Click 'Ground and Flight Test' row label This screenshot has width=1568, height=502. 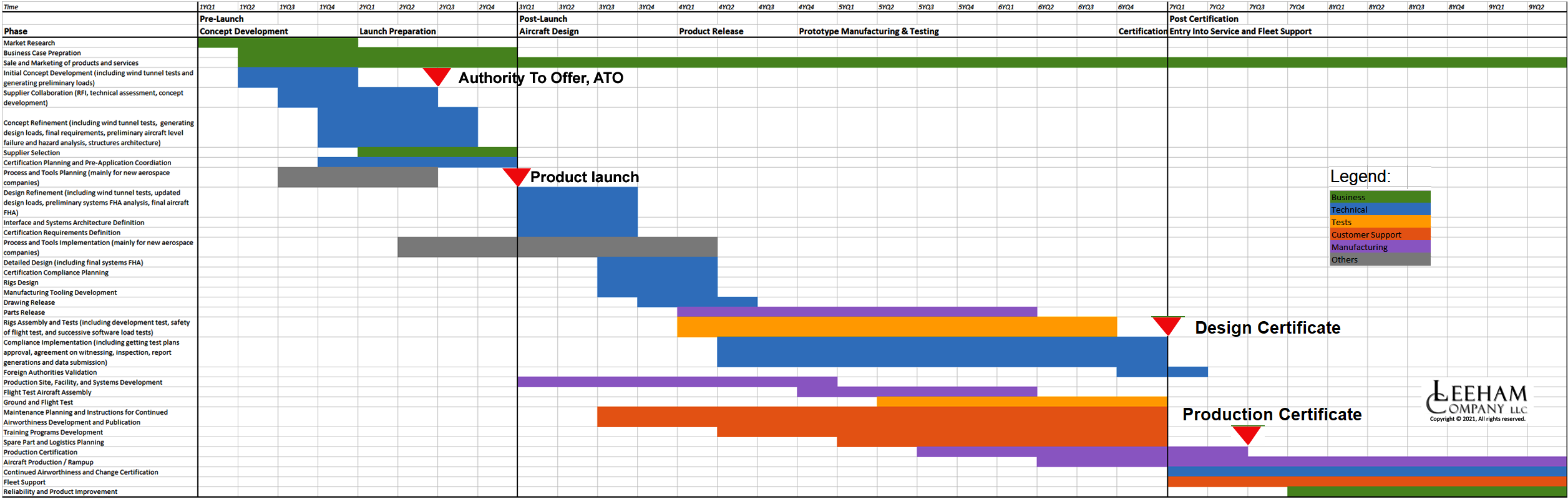tap(38, 402)
